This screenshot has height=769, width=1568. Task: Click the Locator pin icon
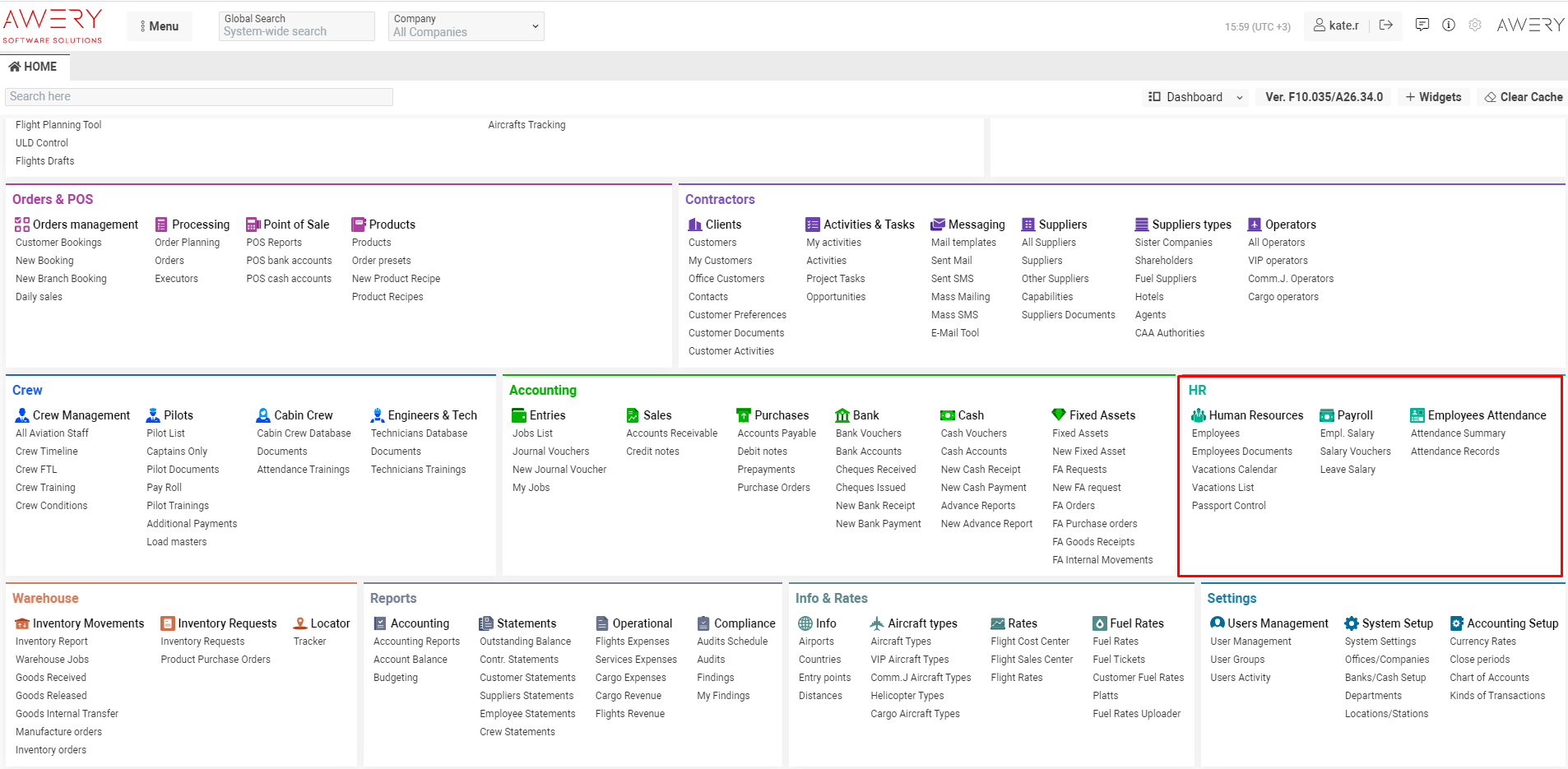coord(300,623)
